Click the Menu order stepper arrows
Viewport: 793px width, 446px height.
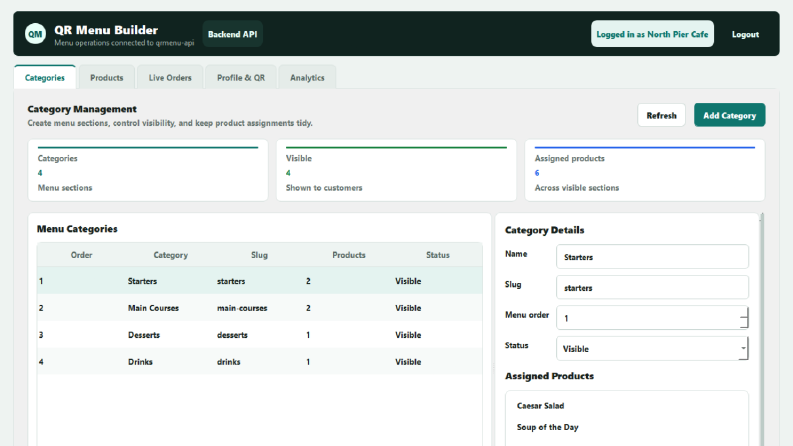point(743,318)
